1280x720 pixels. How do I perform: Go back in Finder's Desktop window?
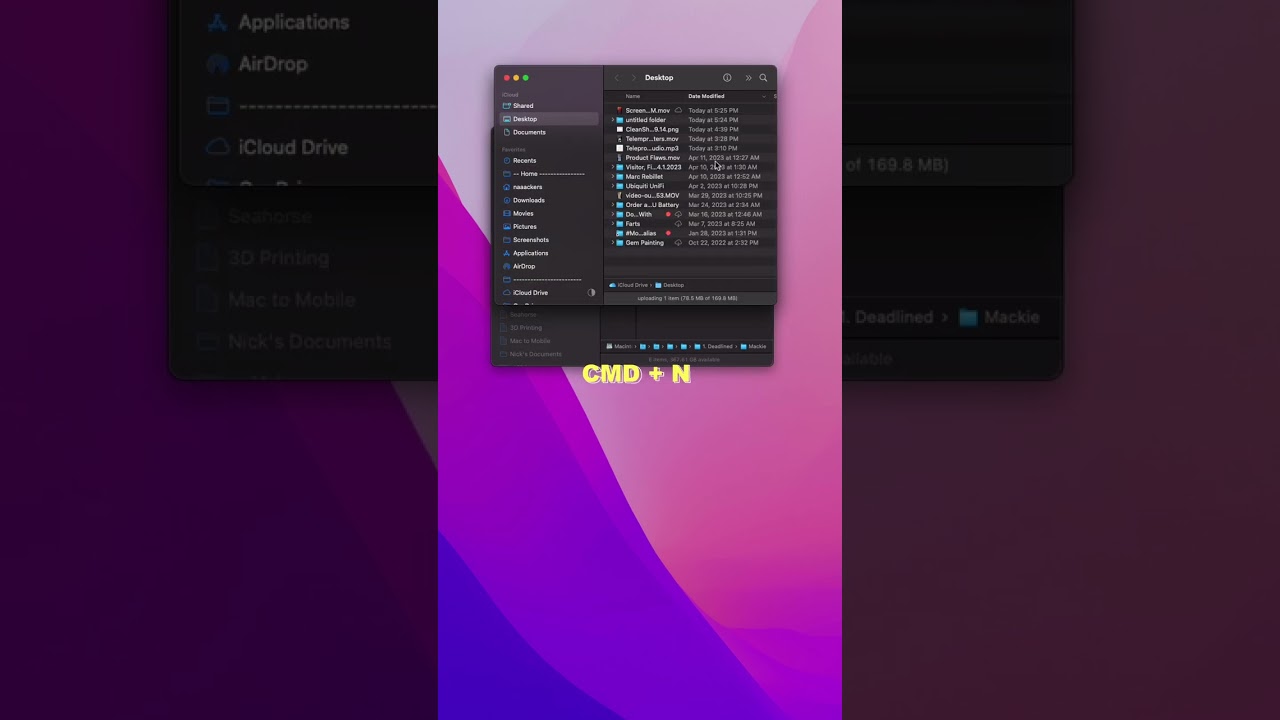[617, 78]
